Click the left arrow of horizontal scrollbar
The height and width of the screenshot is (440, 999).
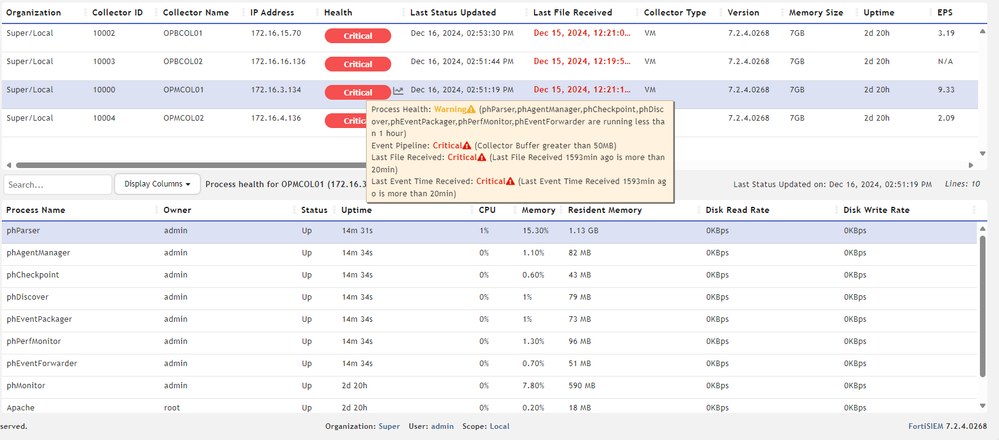click(8, 165)
